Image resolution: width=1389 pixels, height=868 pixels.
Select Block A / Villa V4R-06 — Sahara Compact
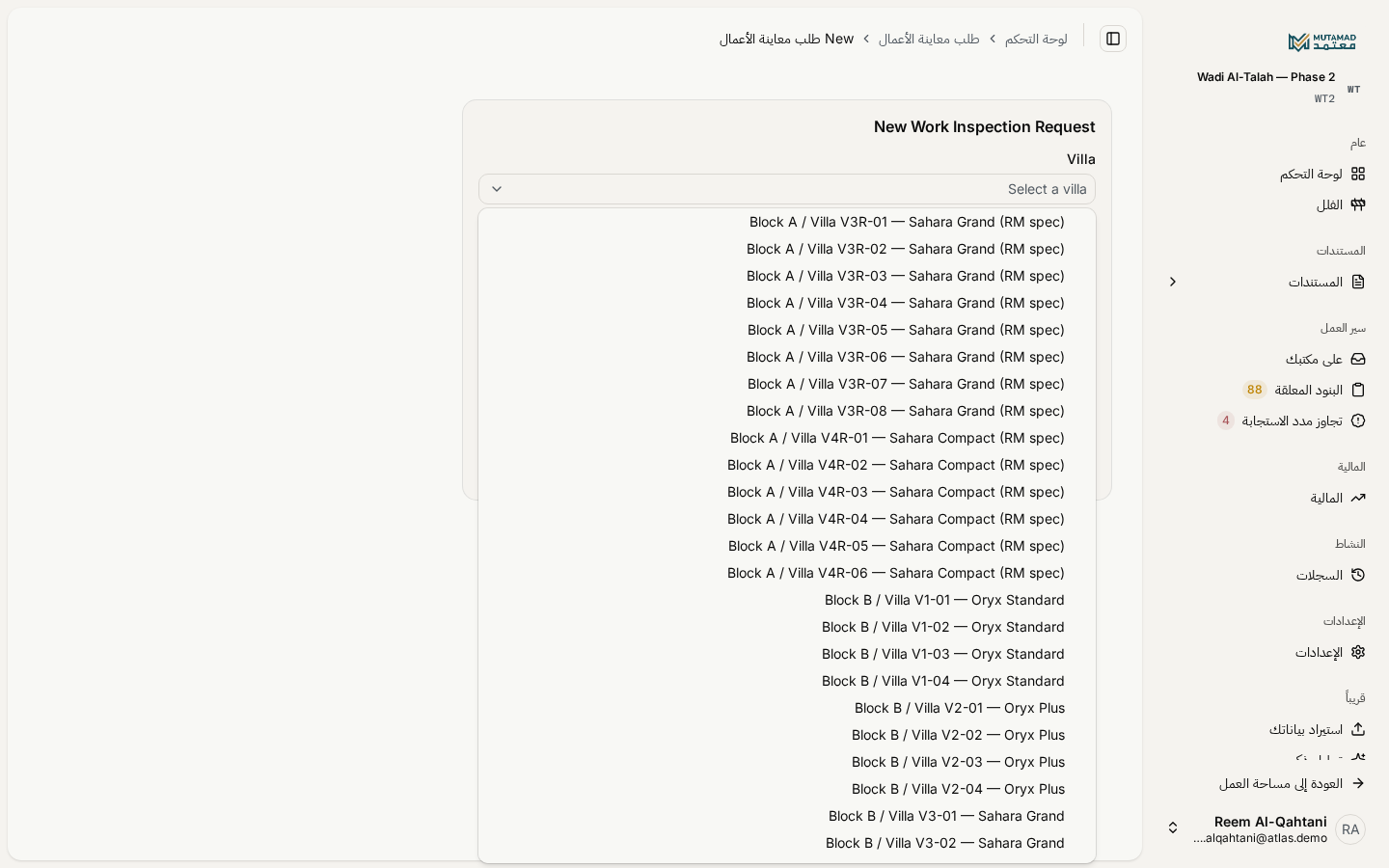[x=787, y=573]
